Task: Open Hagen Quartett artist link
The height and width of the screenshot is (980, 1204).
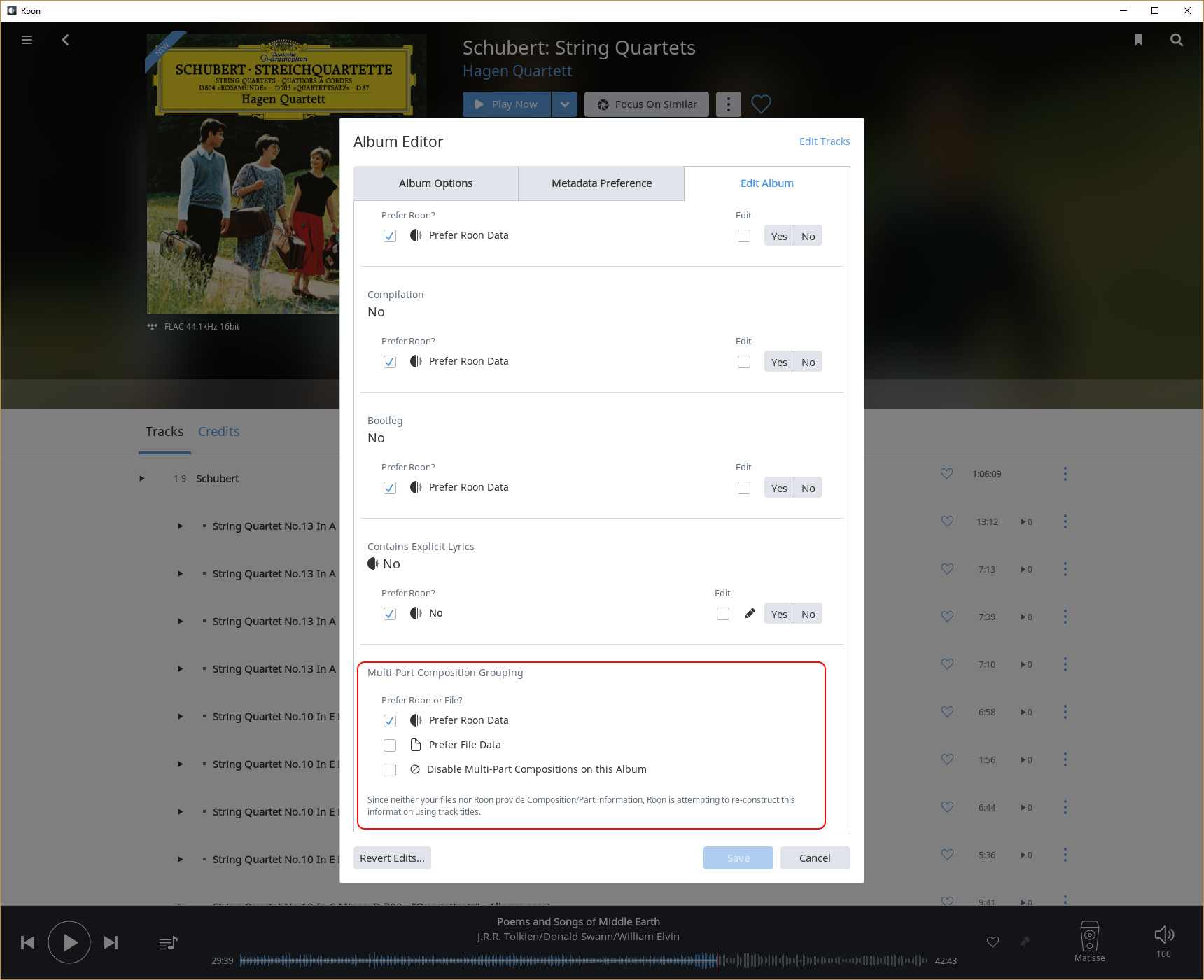Action: click(517, 71)
